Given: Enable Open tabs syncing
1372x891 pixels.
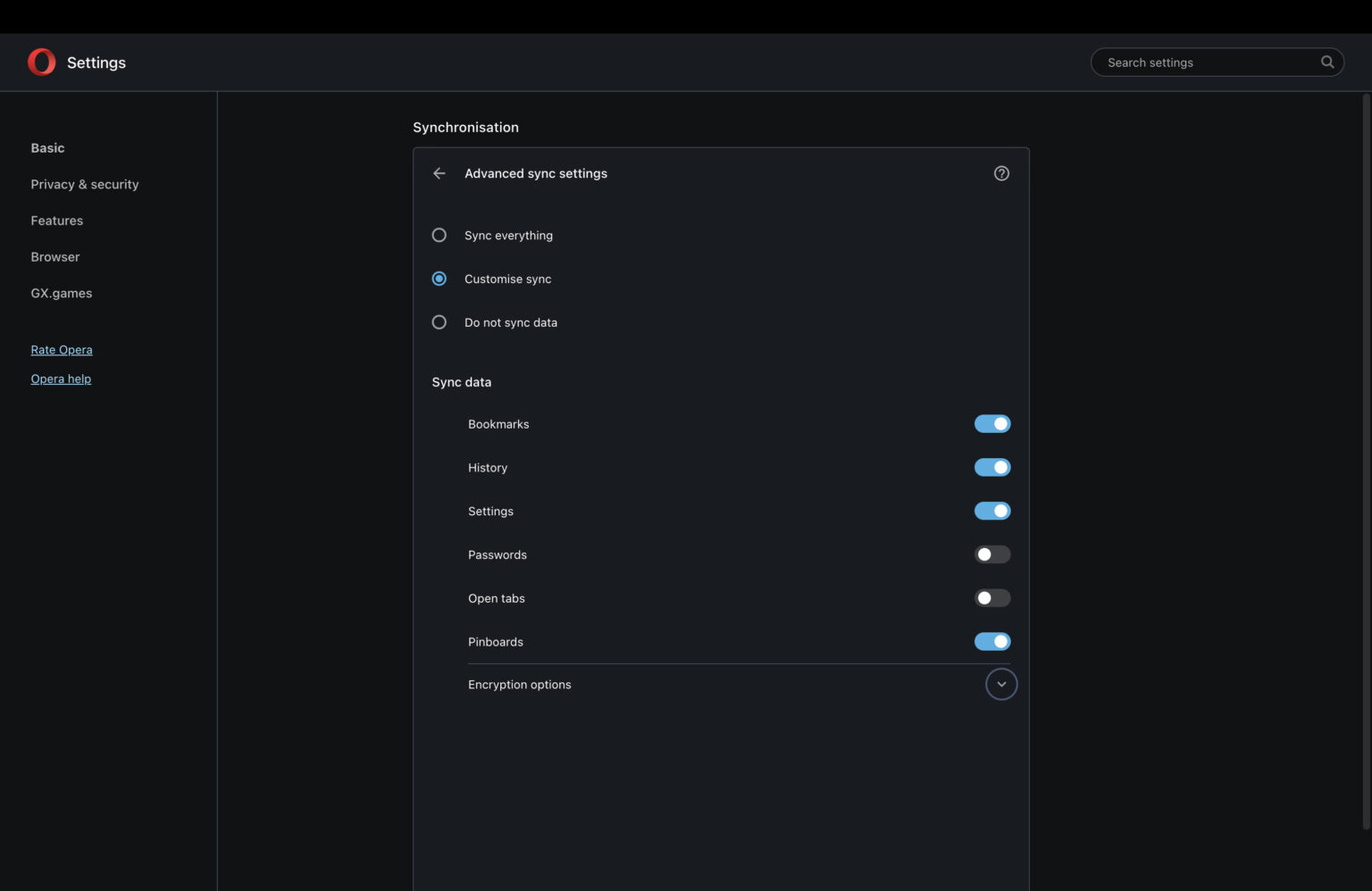Looking at the screenshot, I should [x=991, y=598].
